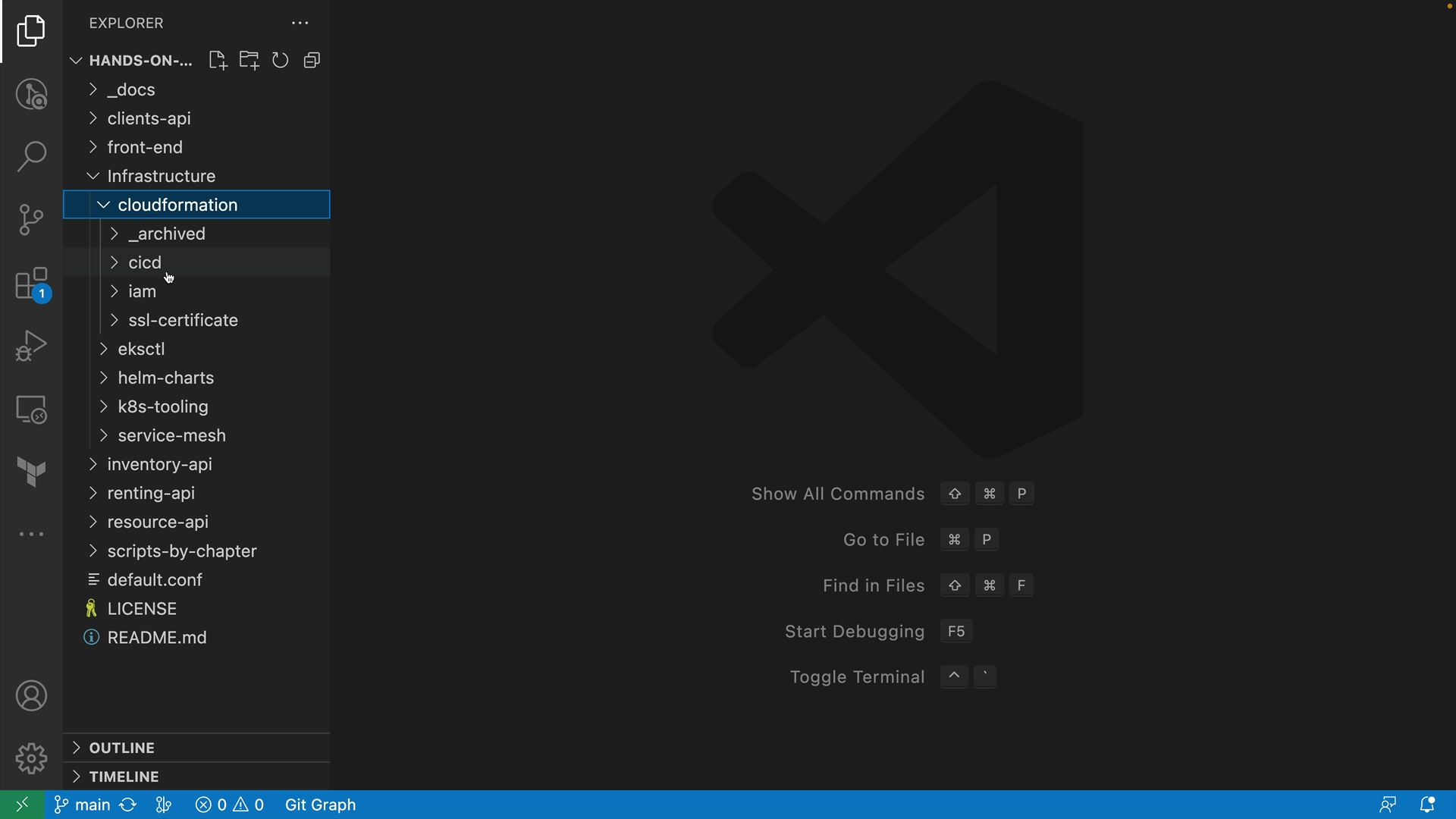Open the Search view in activity bar
Viewport: 1456px width, 819px height.
(x=31, y=157)
